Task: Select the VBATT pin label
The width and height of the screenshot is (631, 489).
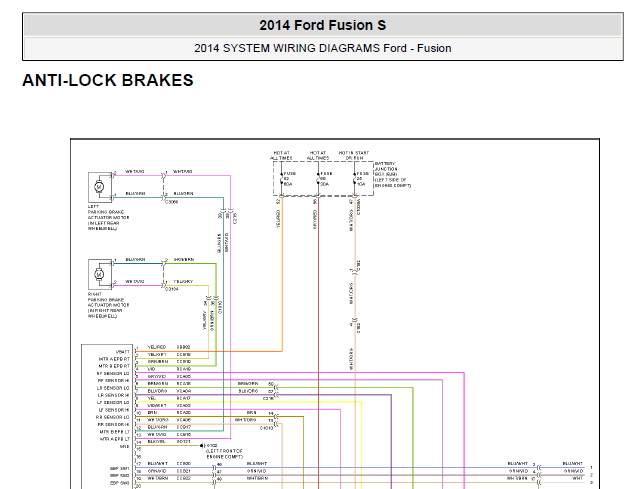Action: [123, 352]
